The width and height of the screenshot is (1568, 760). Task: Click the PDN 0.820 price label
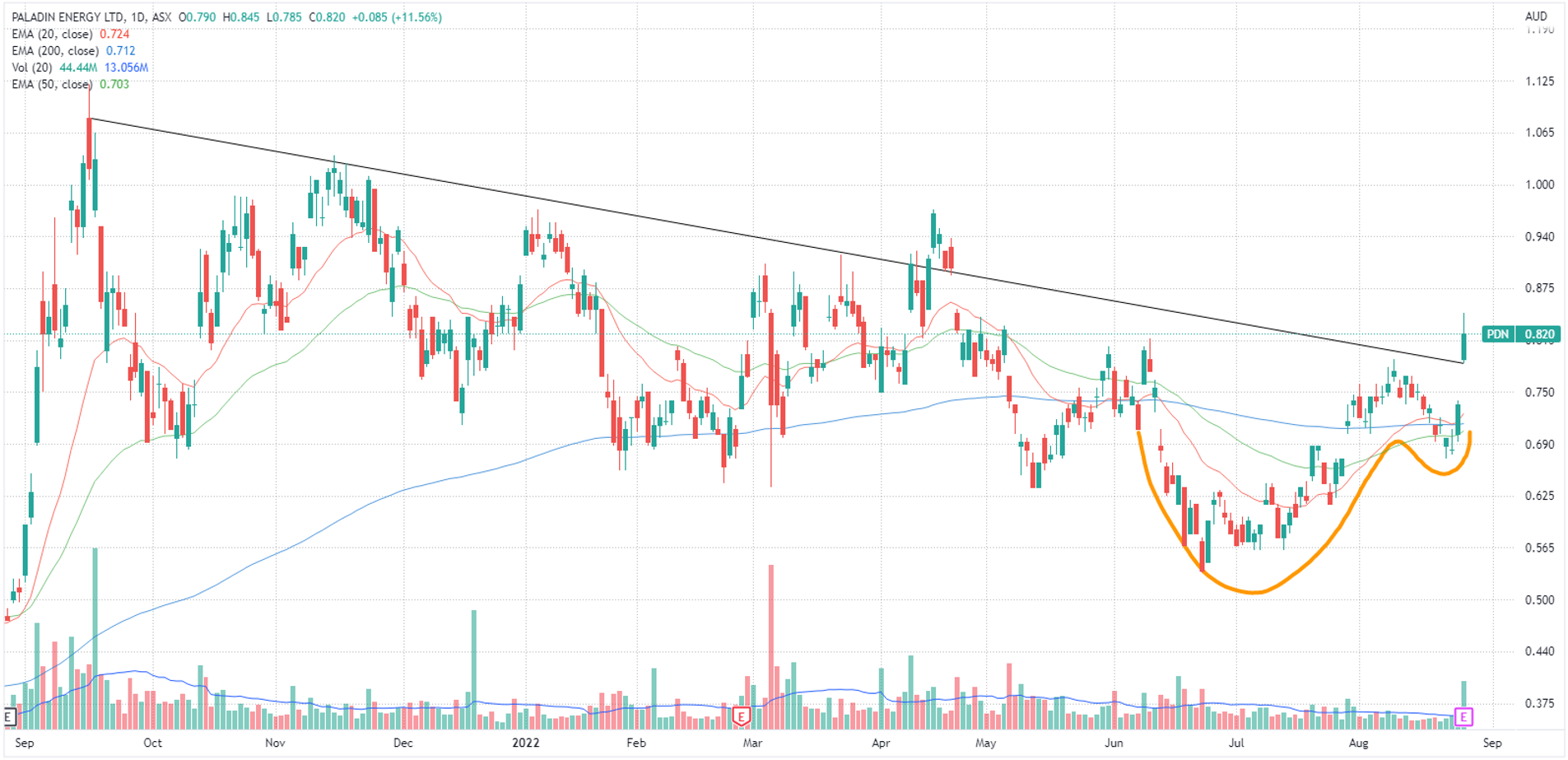pyautogui.click(x=1521, y=334)
